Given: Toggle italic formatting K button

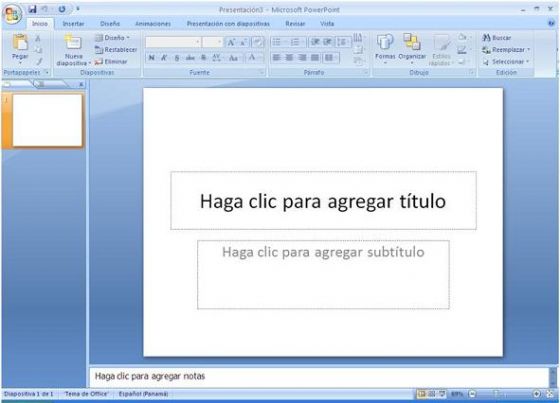Looking at the screenshot, I should click(x=164, y=58).
